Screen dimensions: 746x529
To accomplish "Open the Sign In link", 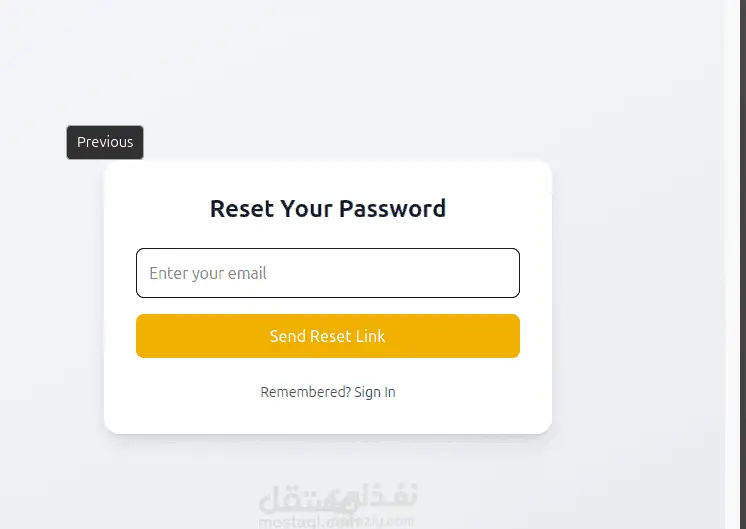I will 375,392.
